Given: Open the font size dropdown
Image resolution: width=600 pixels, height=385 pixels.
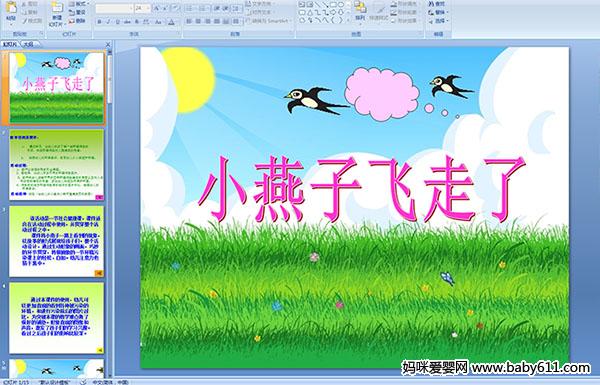Looking at the screenshot, I should (x=148, y=8).
